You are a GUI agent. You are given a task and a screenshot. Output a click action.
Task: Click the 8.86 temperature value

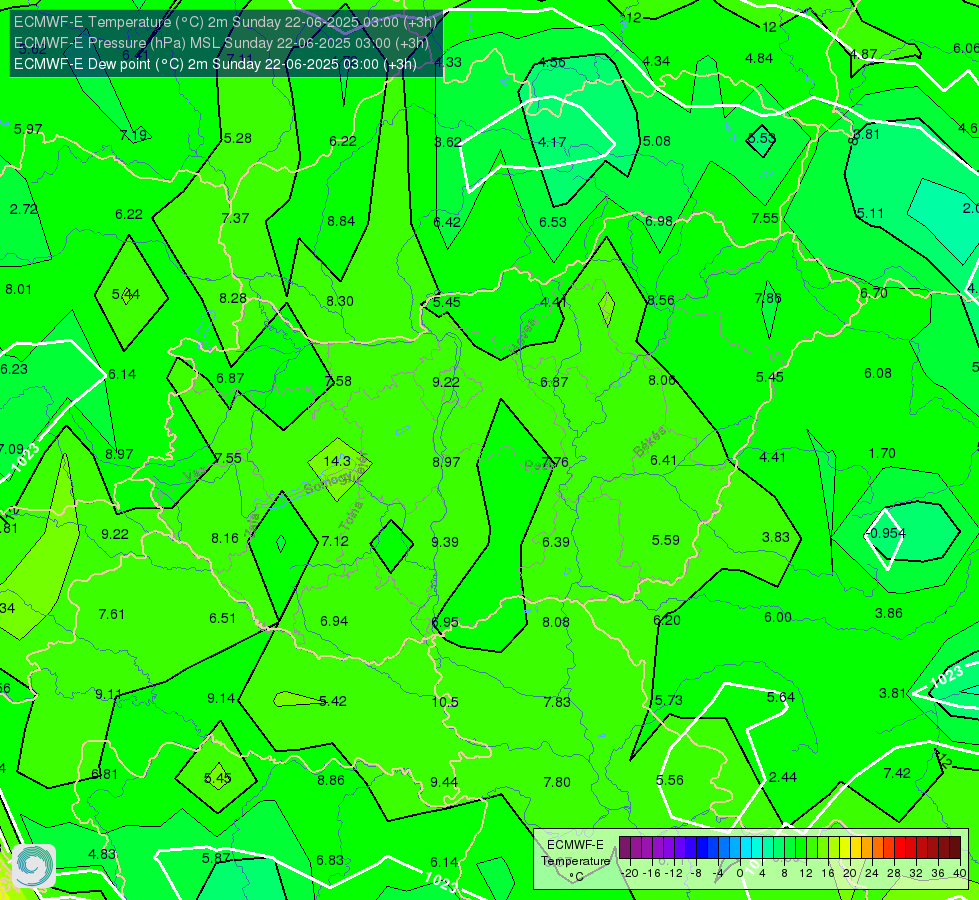pyautogui.click(x=331, y=779)
